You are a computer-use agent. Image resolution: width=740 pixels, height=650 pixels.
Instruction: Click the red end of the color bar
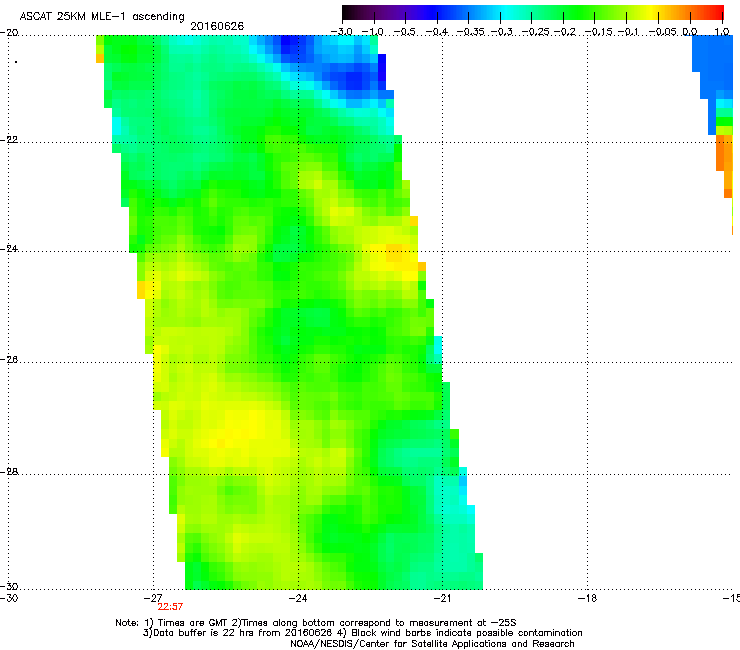pyautogui.click(x=717, y=12)
